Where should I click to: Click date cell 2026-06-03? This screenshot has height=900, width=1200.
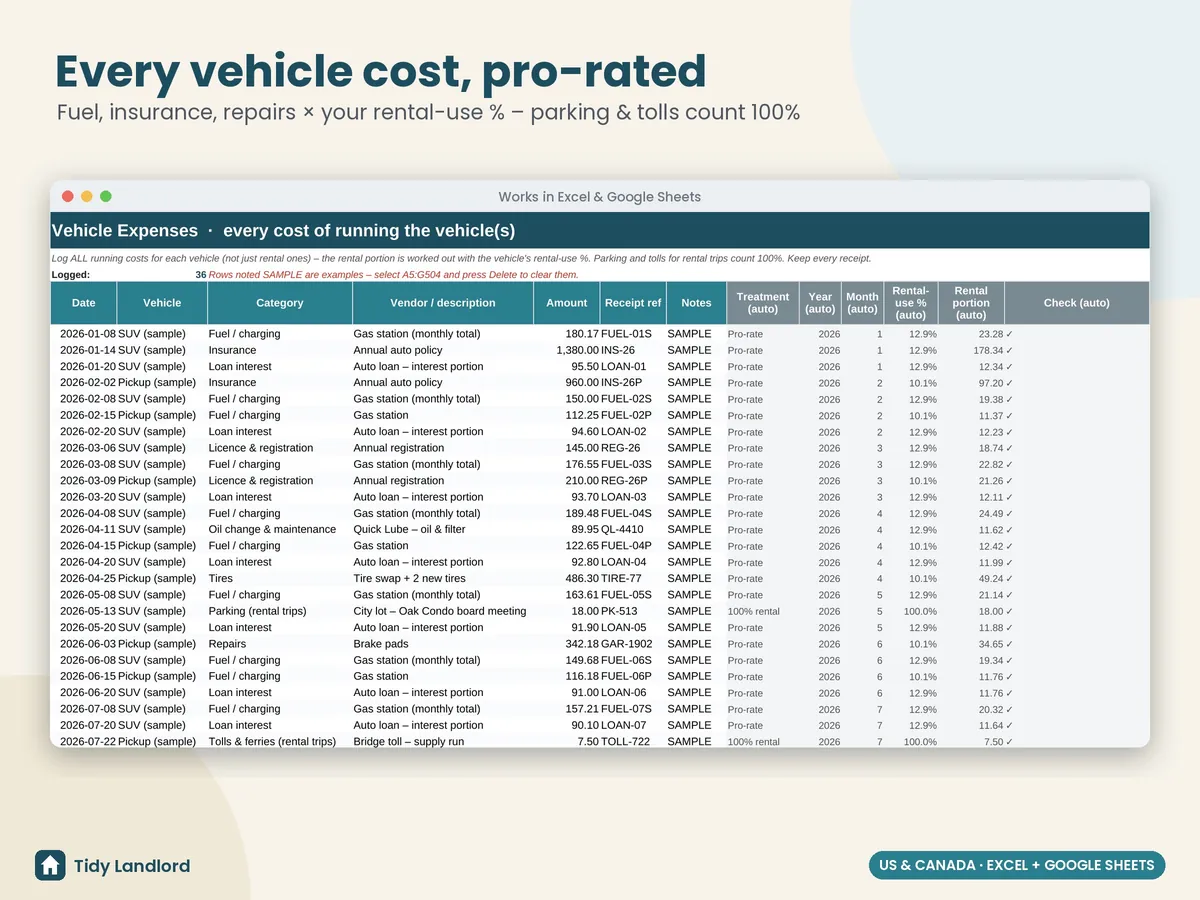tap(87, 644)
